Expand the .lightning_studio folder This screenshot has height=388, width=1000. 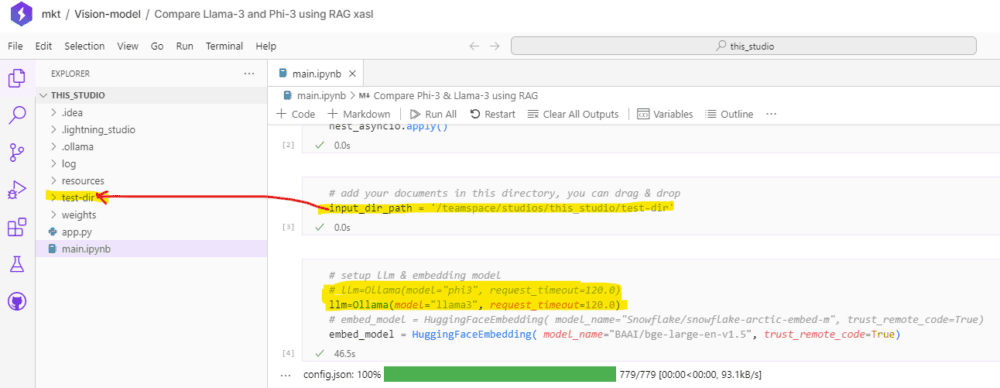tap(54, 130)
